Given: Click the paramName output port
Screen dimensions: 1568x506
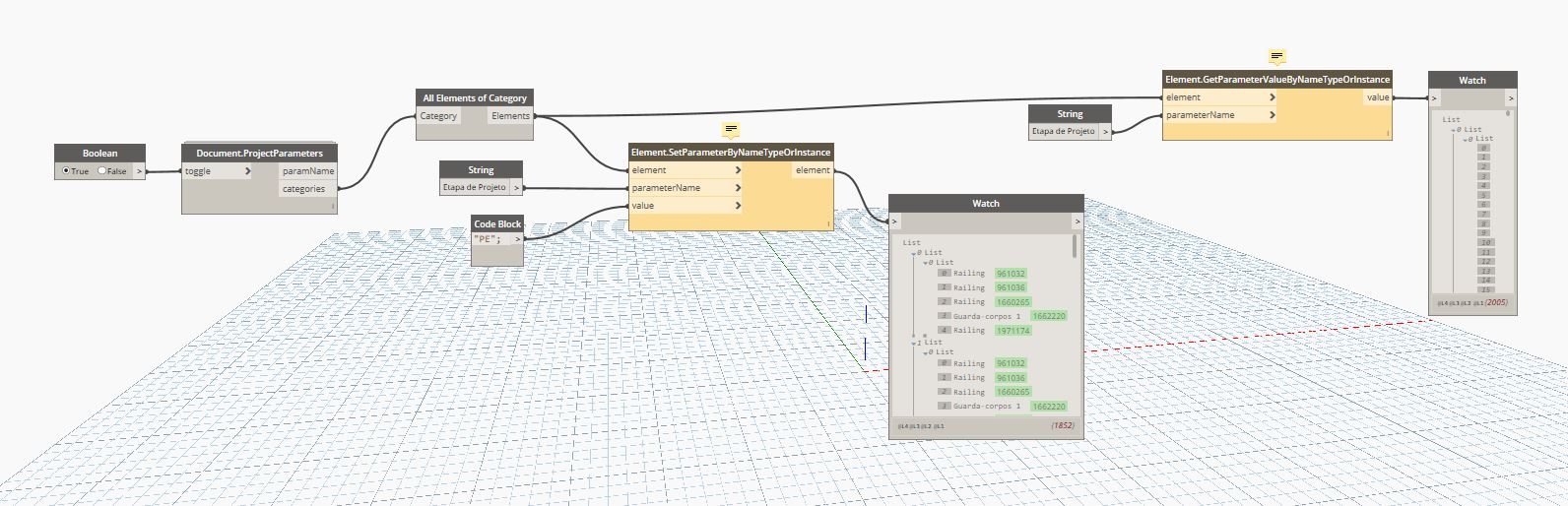Looking at the screenshot, I should point(308,171).
